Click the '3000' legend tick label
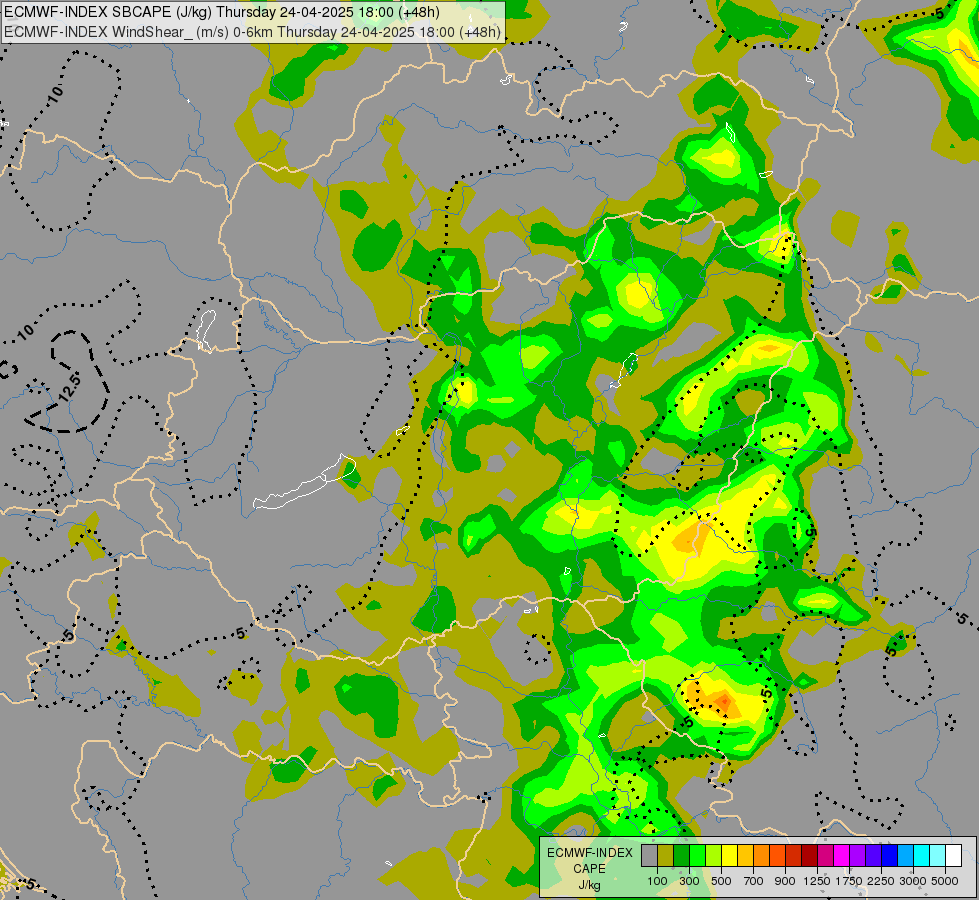Image resolution: width=979 pixels, height=900 pixels. pos(913,881)
